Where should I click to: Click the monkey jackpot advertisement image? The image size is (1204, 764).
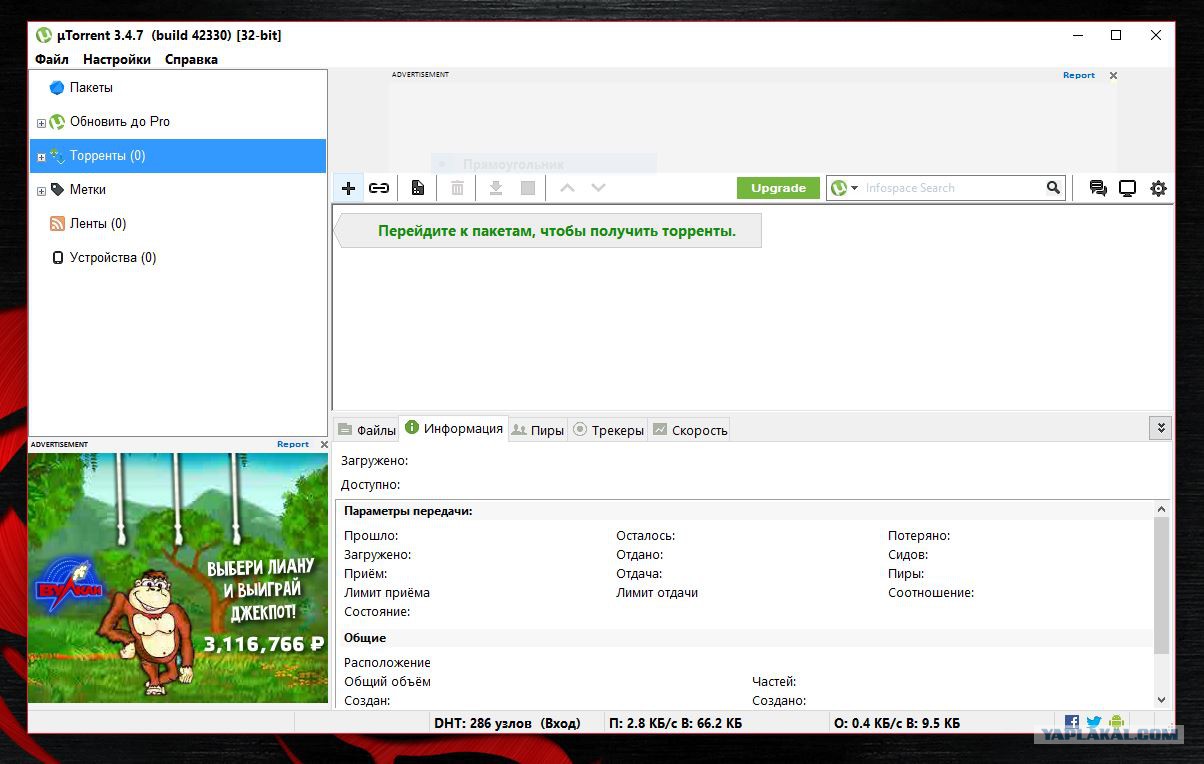[x=178, y=577]
